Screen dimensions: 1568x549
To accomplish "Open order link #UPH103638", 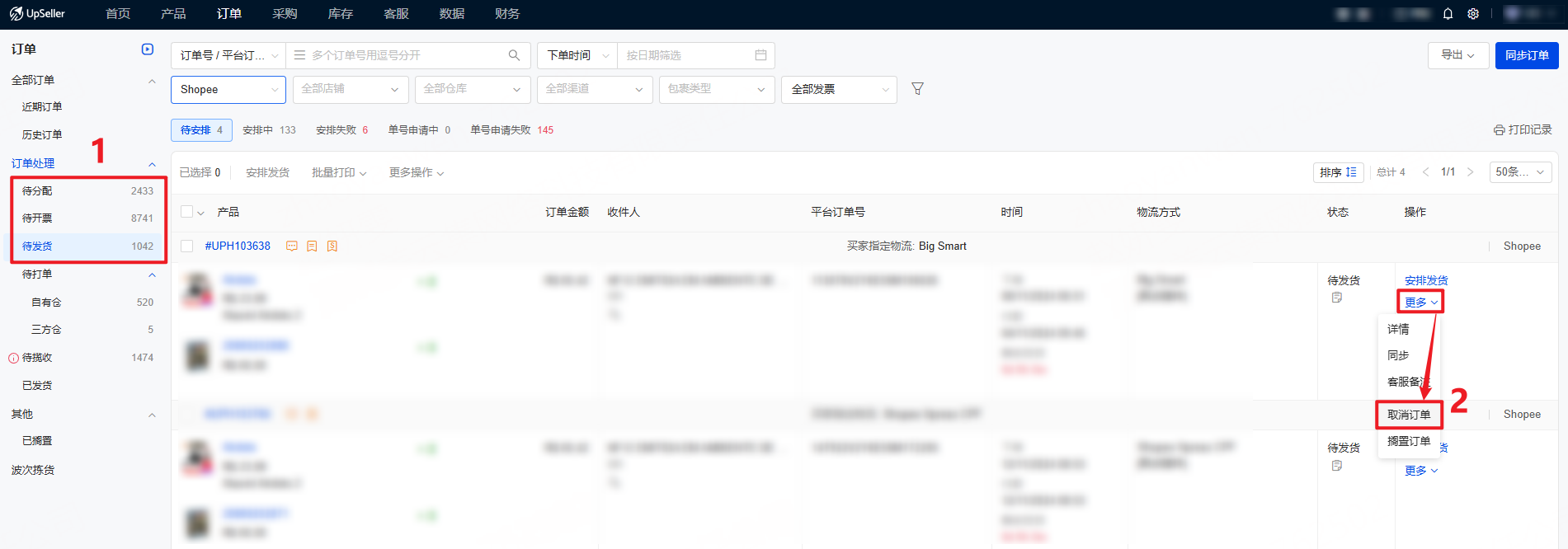I will [238, 246].
